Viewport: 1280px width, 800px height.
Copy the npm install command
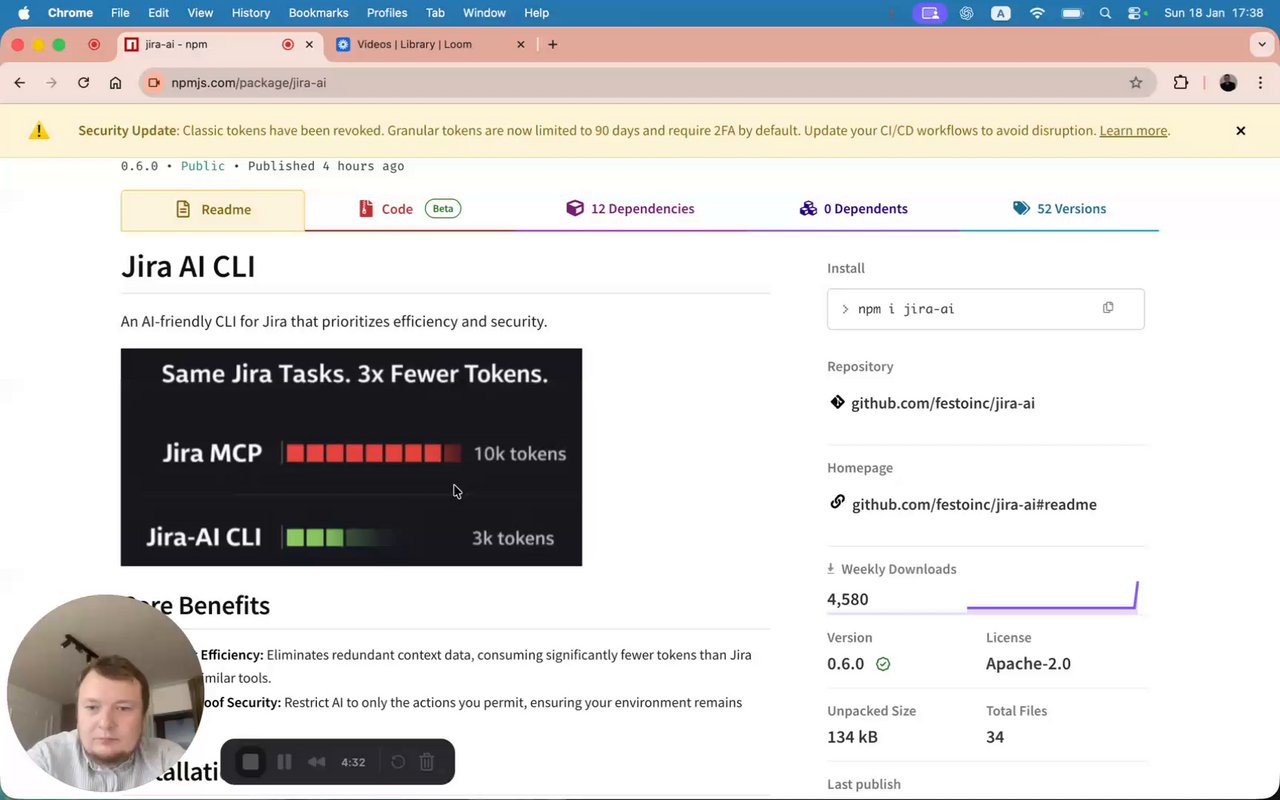(1108, 308)
